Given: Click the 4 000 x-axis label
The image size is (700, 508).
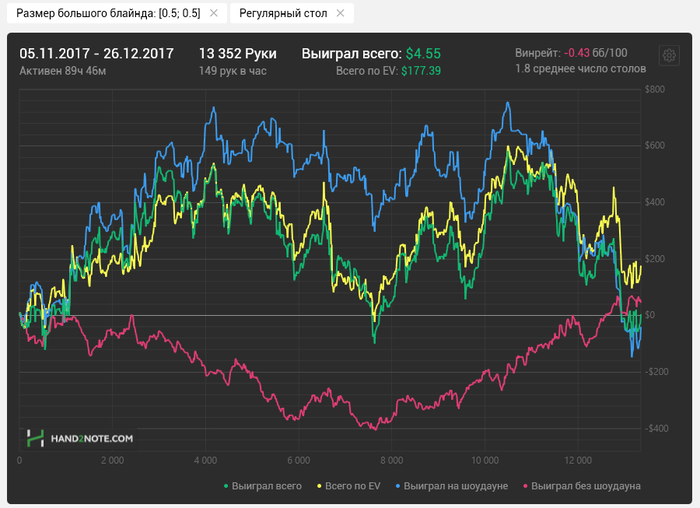Looking at the screenshot, I should click(205, 461).
